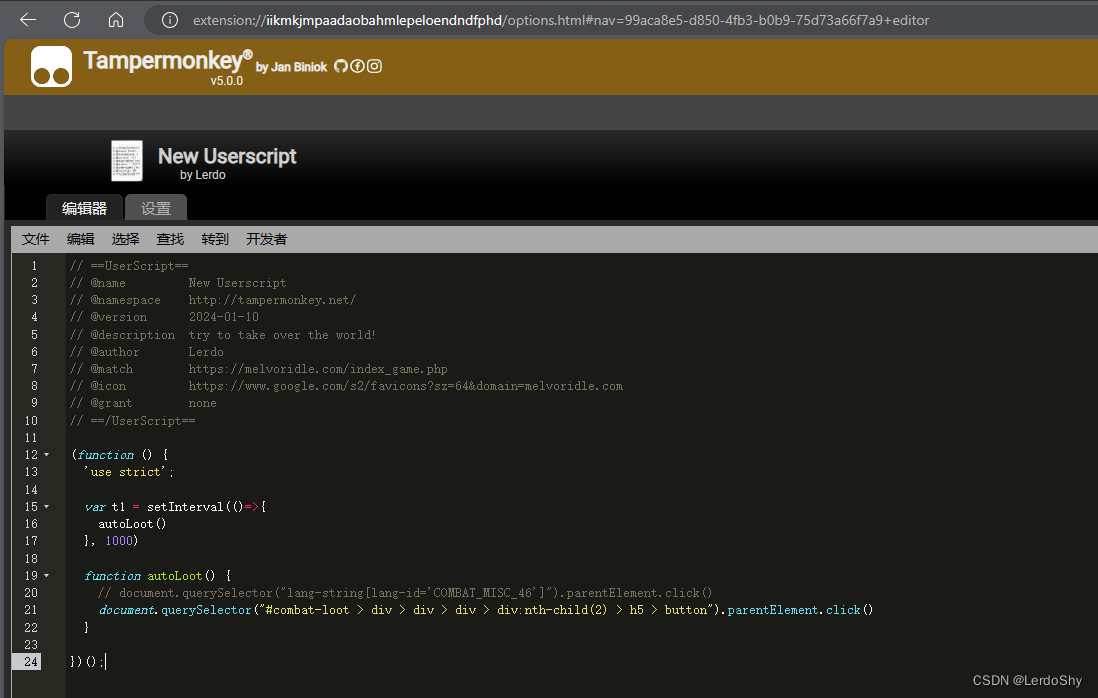Open the 开发者 menu
Screen dimensions: 1098x698
(265, 239)
